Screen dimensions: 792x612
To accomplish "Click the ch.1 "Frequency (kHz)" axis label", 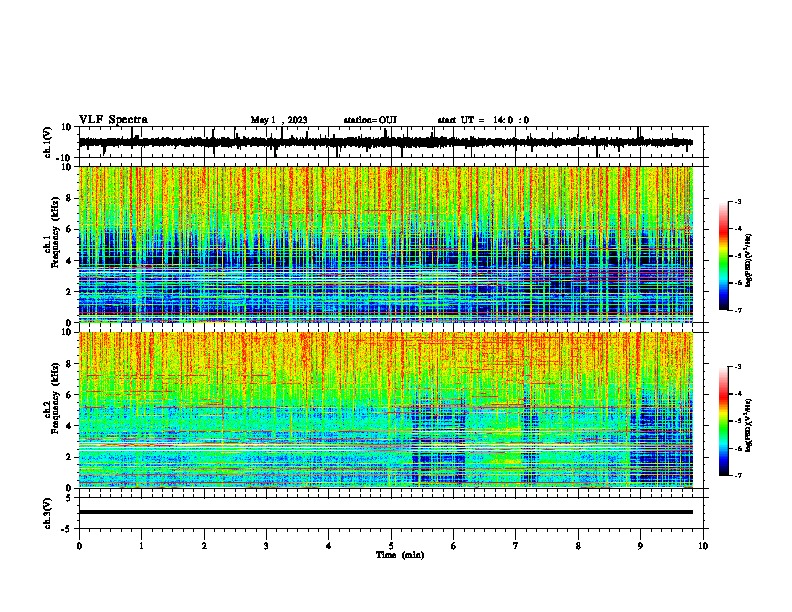I will point(55,232).
